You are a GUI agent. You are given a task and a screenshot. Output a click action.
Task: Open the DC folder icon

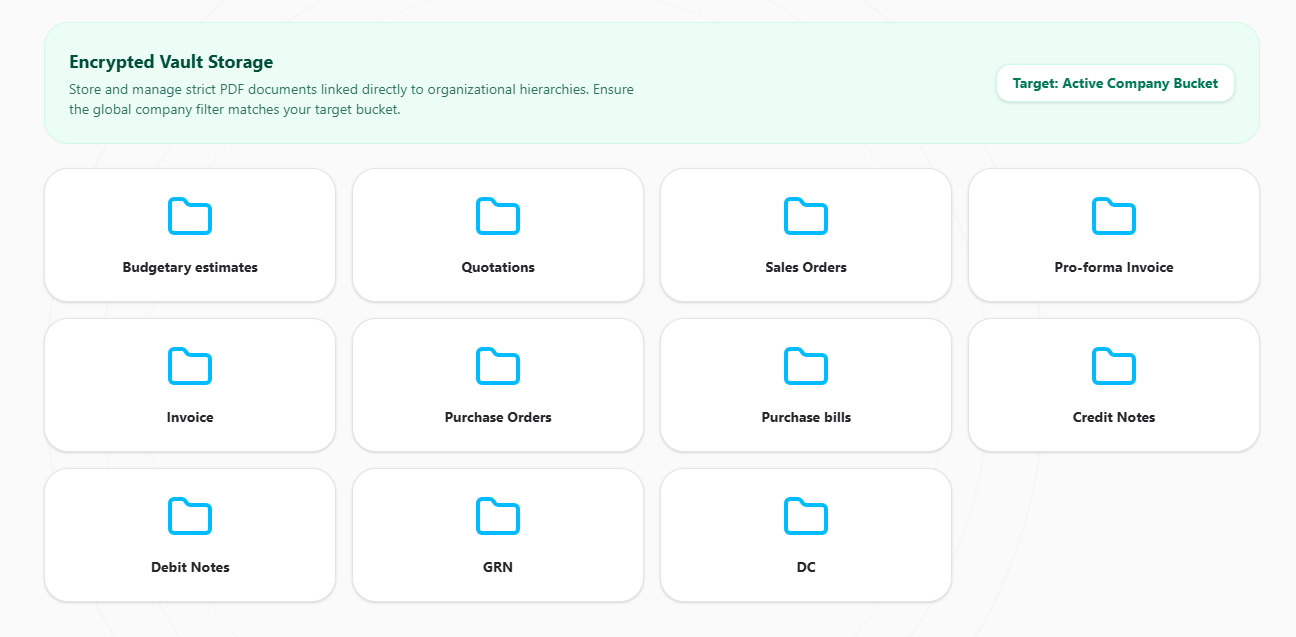point(806,517)
